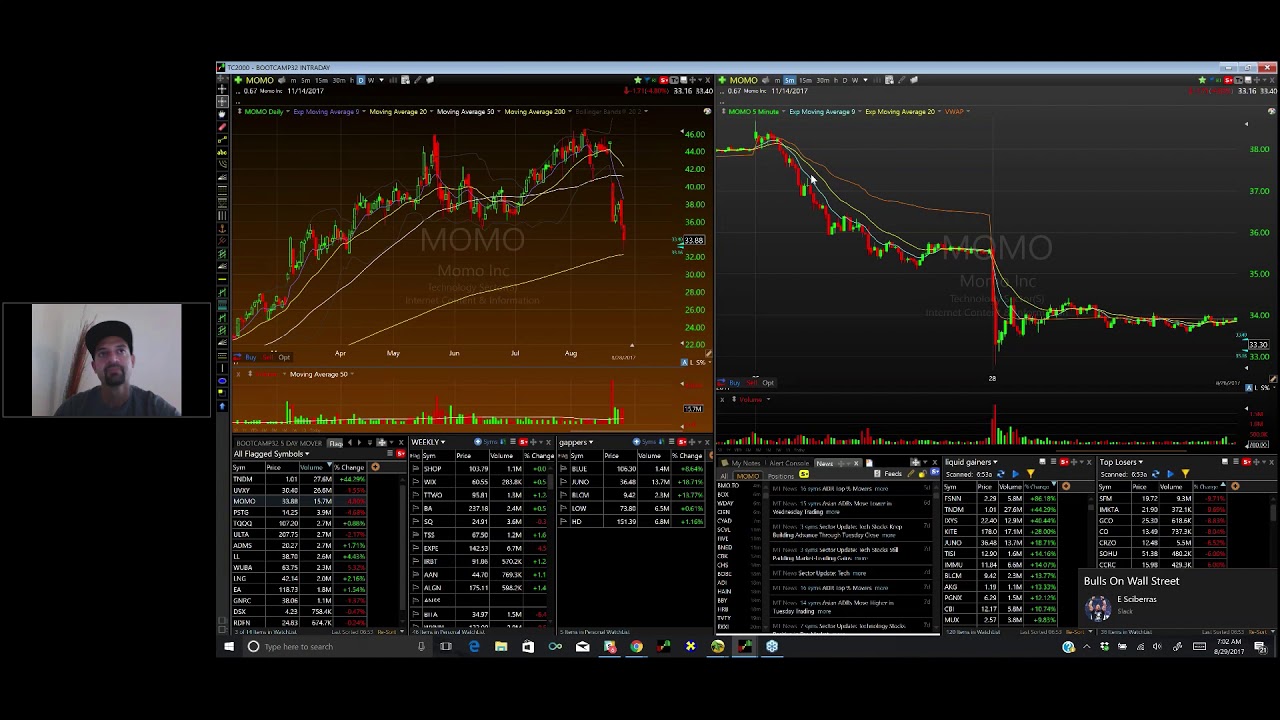
Task: Click the red S share icon in WEEKLY panel
Action: point(524,442)
